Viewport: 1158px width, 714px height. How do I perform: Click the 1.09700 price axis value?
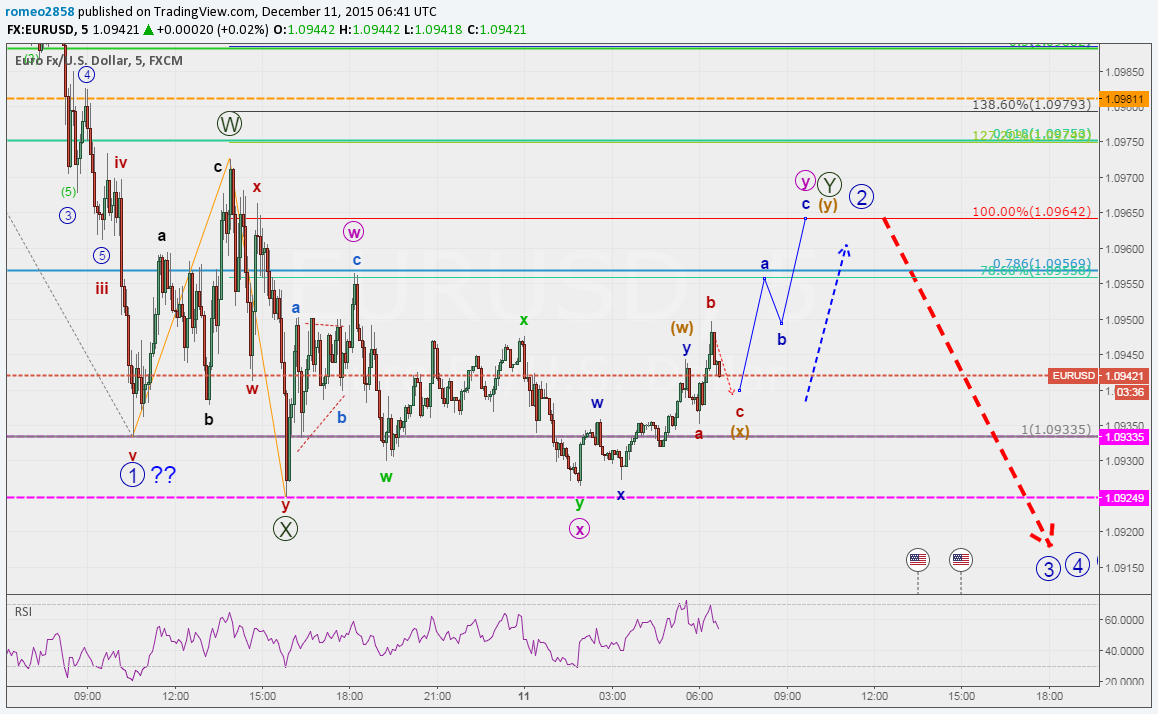1124,178
